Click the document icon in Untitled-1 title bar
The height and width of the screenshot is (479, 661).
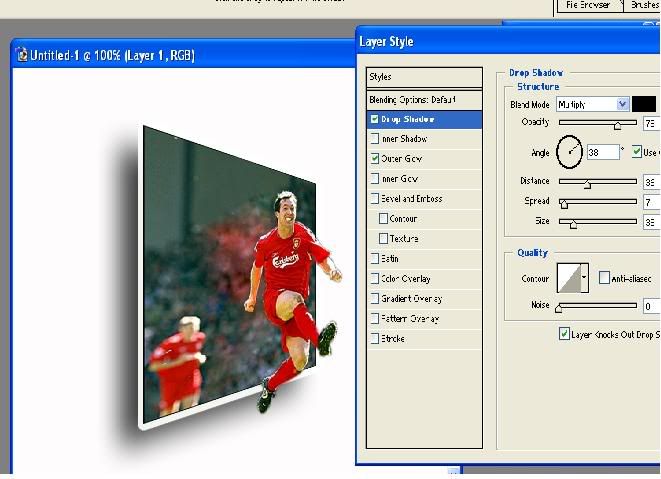[22, 55]
